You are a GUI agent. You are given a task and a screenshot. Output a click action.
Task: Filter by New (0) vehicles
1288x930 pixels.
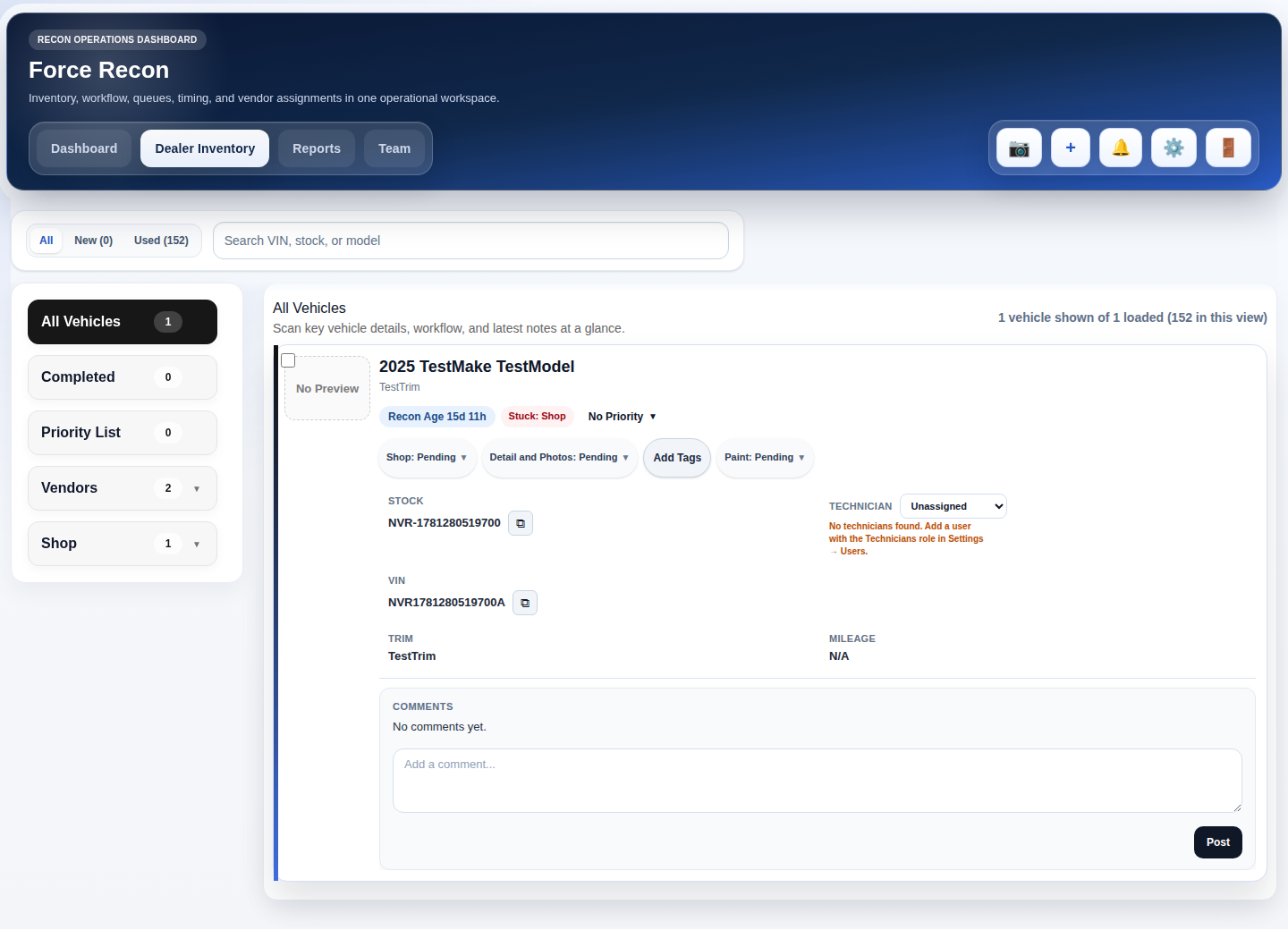click(94, 241)
